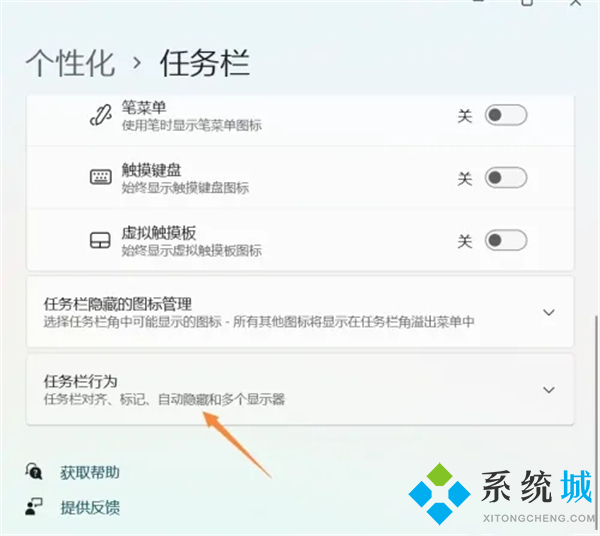This screenshot has width=600, height=536.
Task: Click the 系统城 diamond logo
Action: (439, 494)
